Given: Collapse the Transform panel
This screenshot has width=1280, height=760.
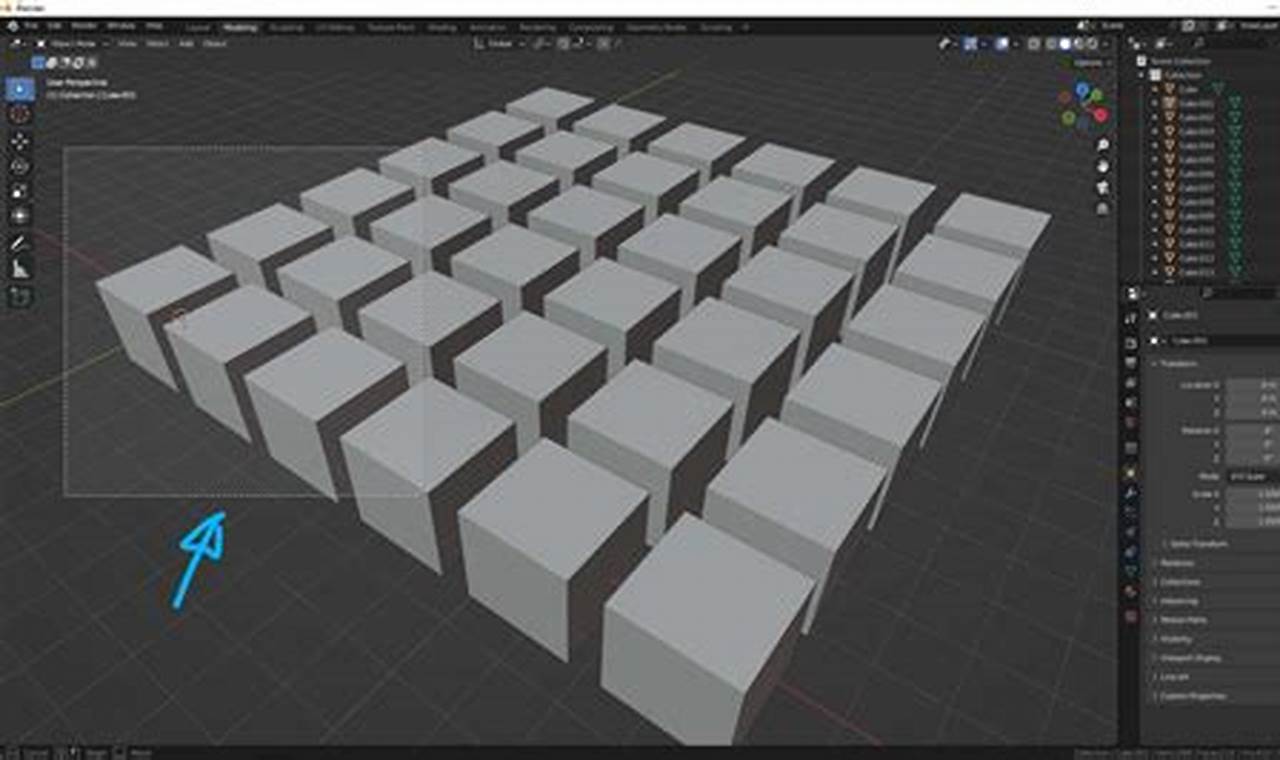Looking at the screenshot, I should [x=1178, y=363].
